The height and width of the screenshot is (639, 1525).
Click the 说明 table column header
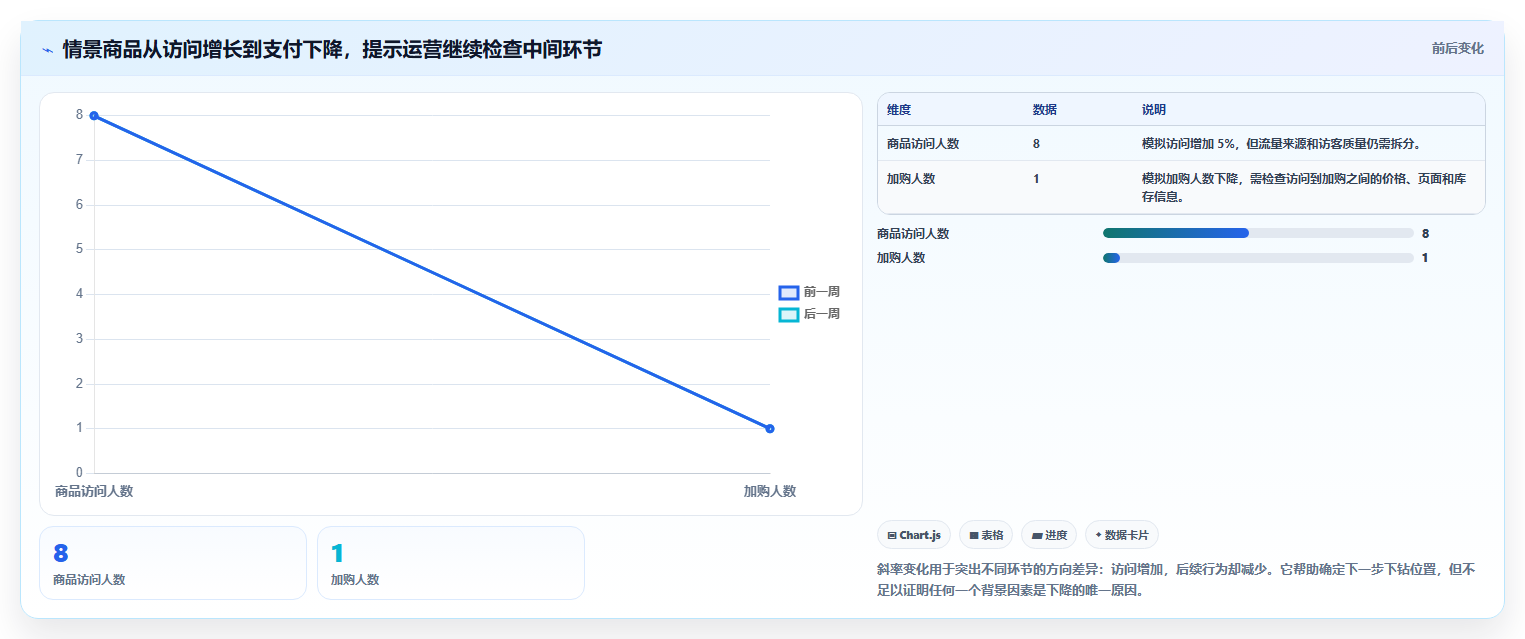coord(1154,110)
